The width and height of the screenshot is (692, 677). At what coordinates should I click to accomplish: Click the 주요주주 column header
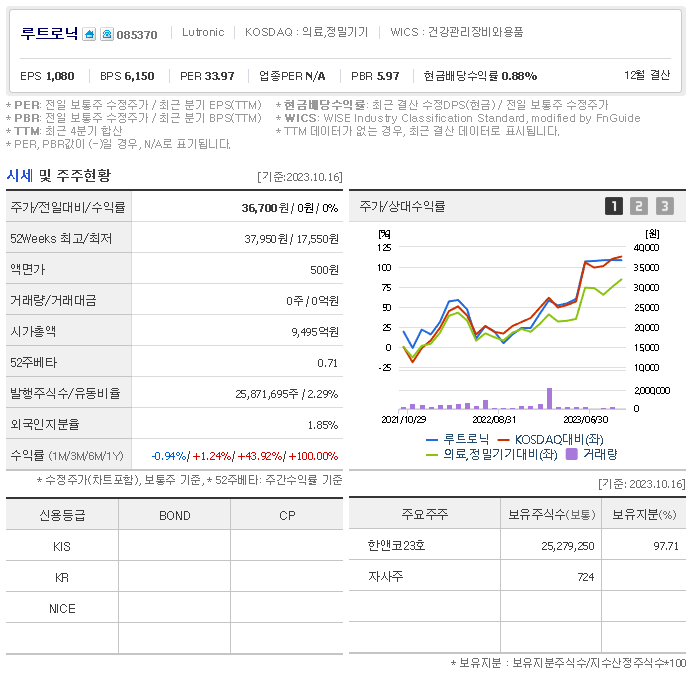[x=425, y=514]
